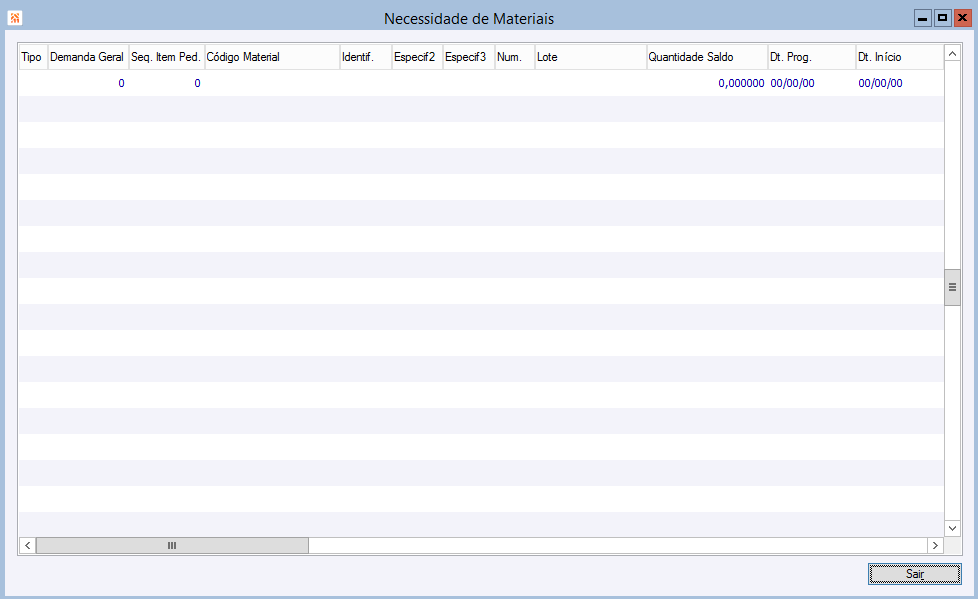Click the Num. column header

515,57
